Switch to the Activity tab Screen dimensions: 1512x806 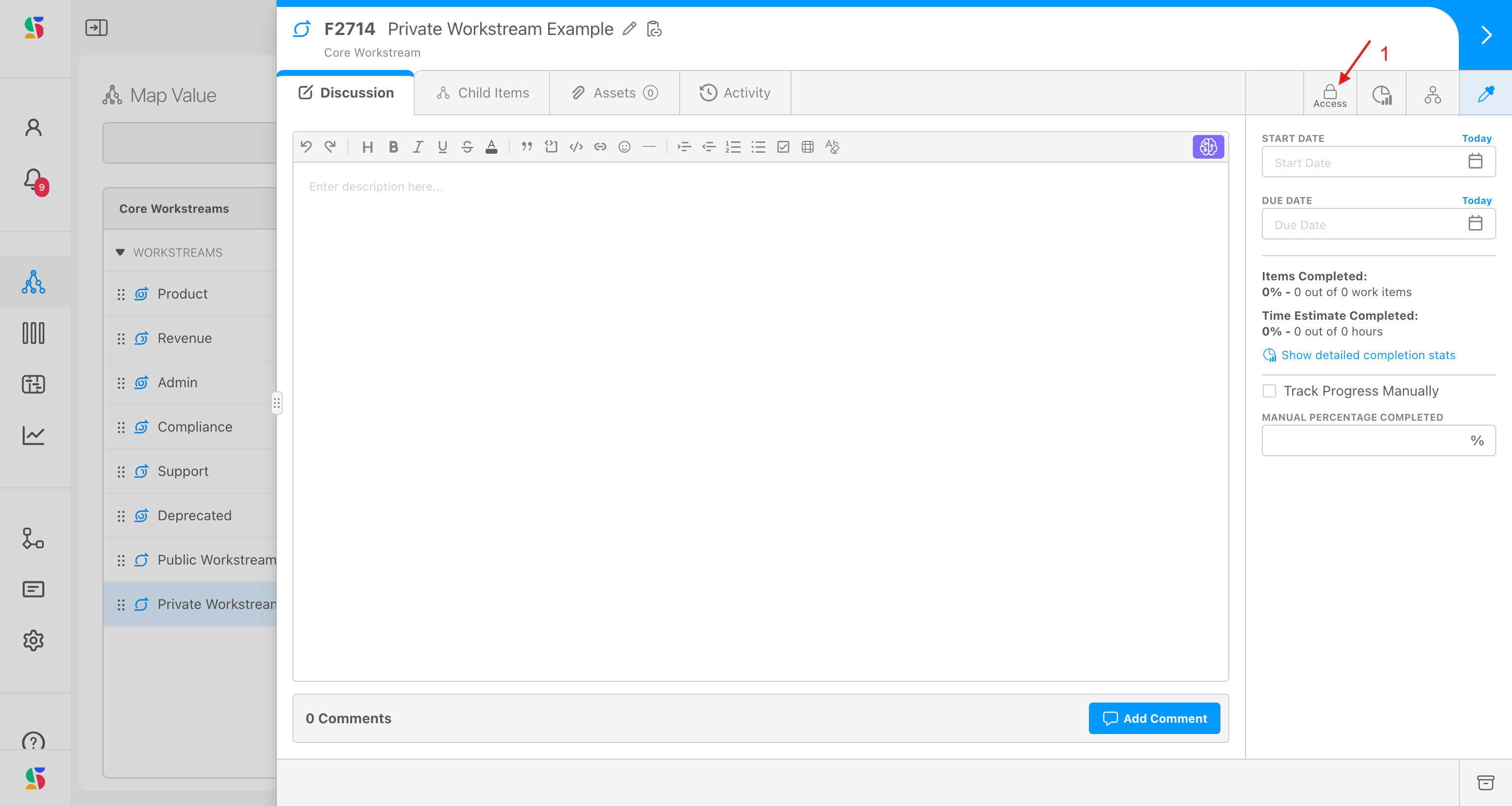coord(735,93)
